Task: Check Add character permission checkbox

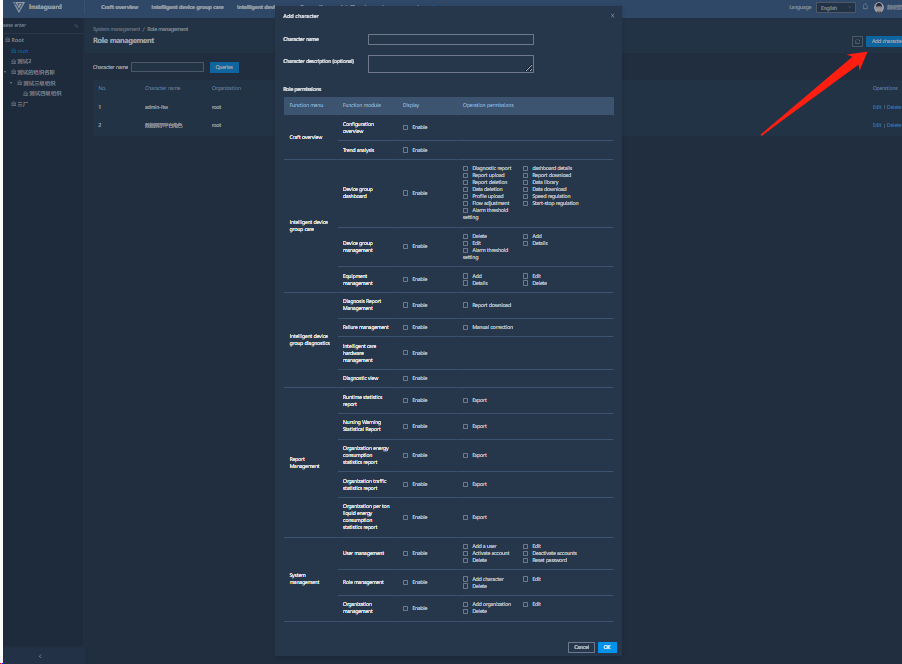Action: pyautogui.click(x=465, y=579)
